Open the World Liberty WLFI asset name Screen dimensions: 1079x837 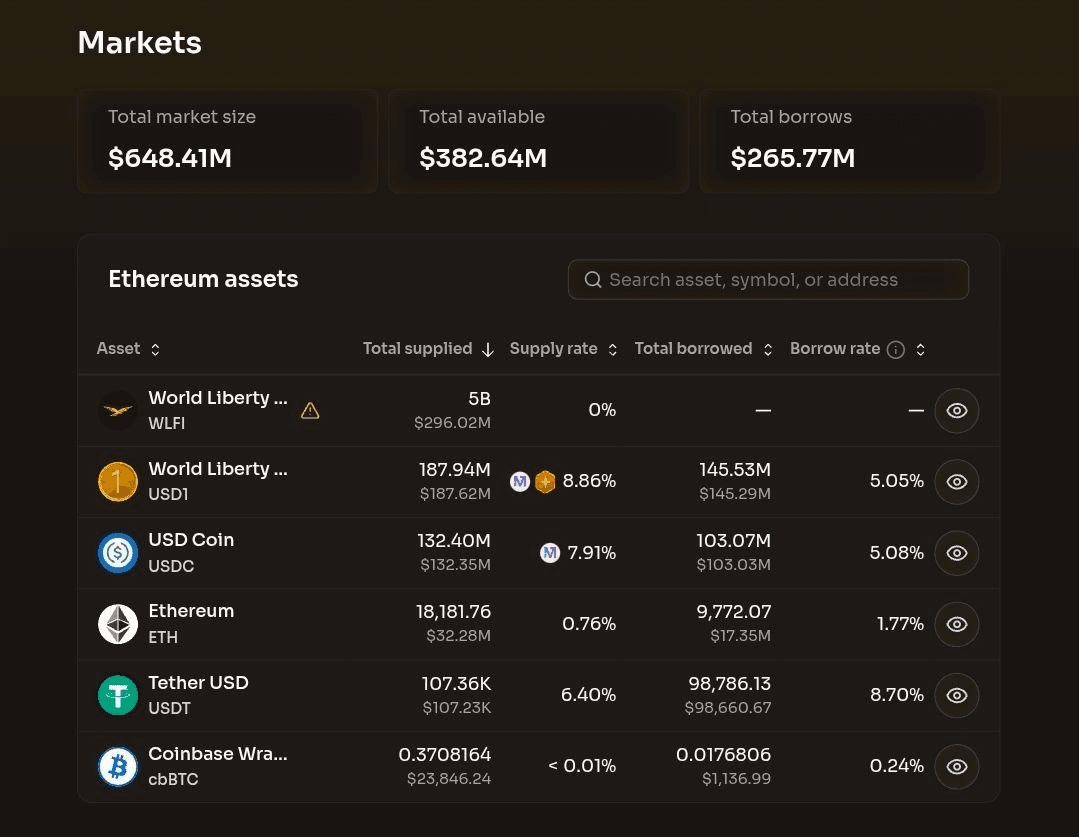pos(218,399)
